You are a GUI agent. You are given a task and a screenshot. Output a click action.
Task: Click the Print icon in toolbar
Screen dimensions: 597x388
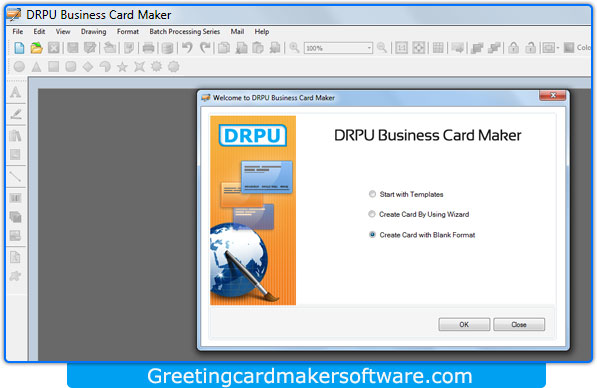(x=148, y=48)
